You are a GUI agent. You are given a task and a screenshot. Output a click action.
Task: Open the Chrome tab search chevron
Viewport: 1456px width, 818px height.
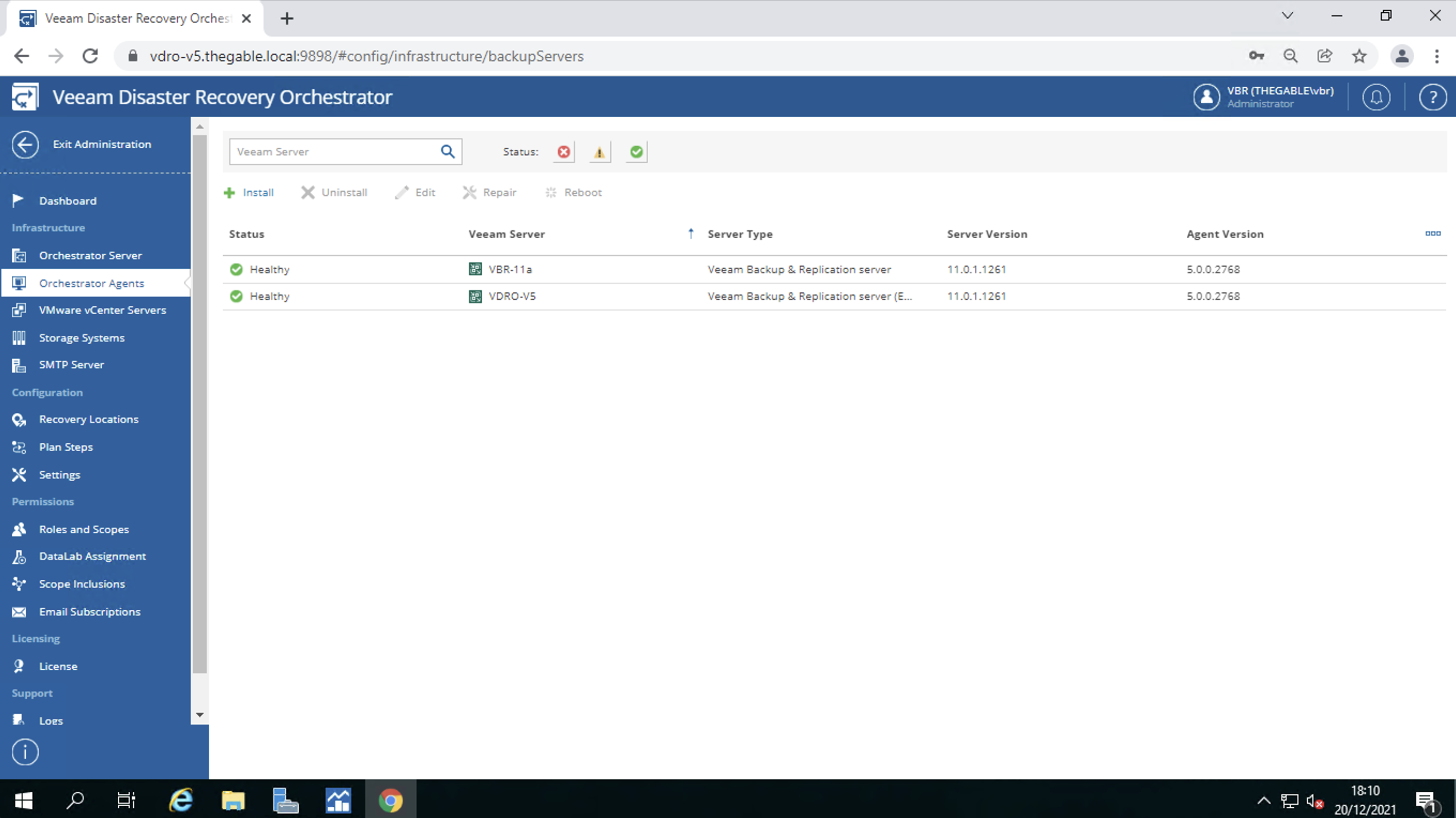pos(1287,16)
